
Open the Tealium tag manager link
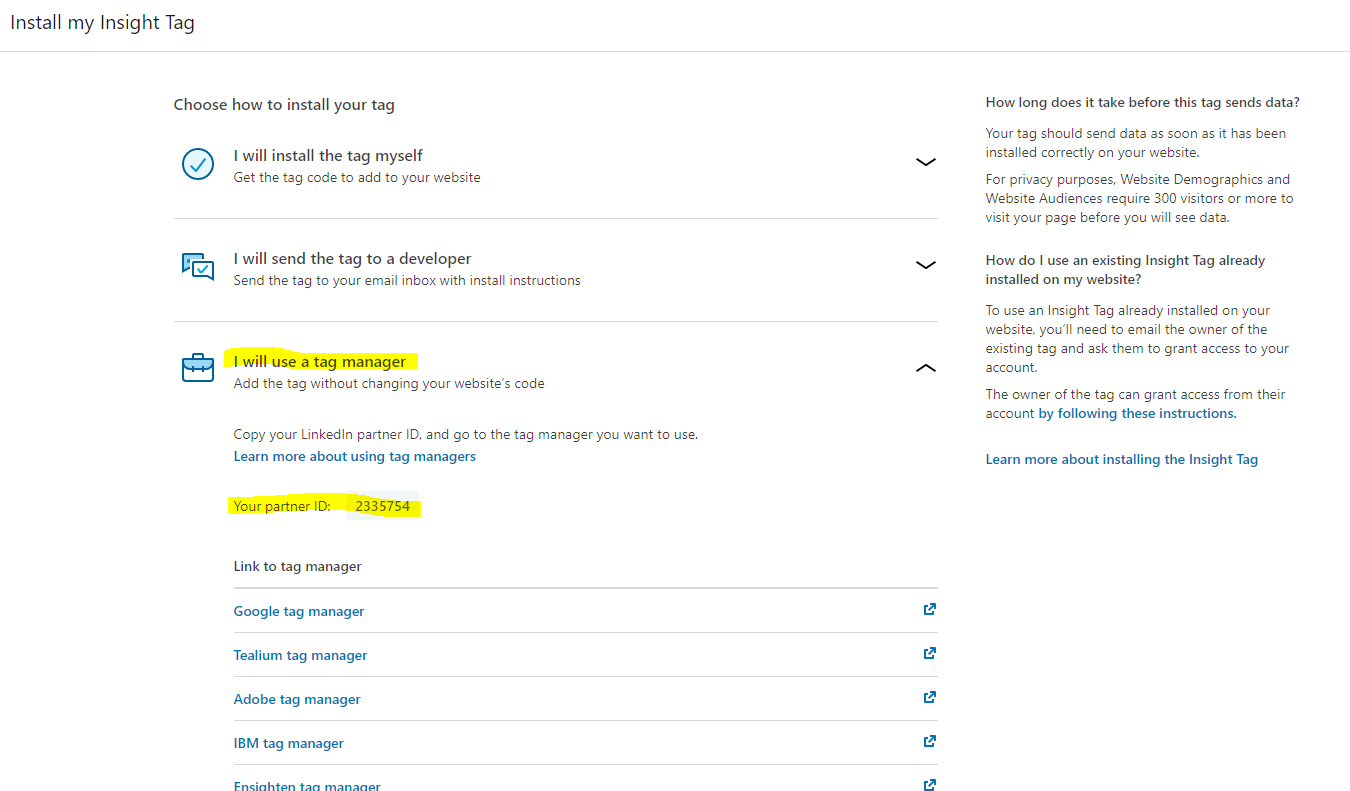coord(300,655)
